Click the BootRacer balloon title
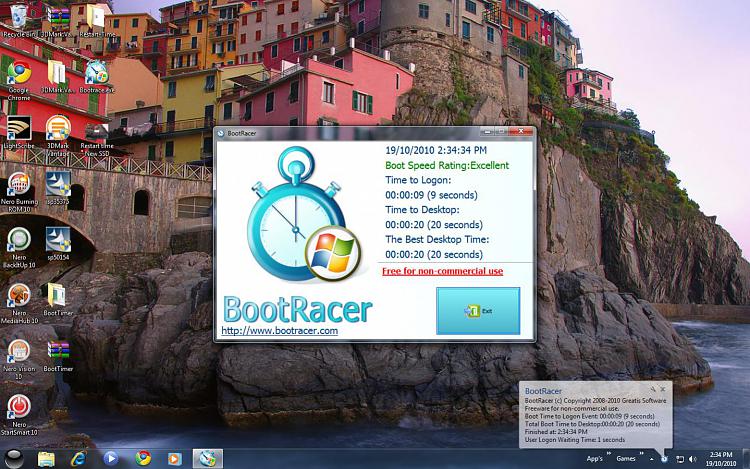 (543, 391)
